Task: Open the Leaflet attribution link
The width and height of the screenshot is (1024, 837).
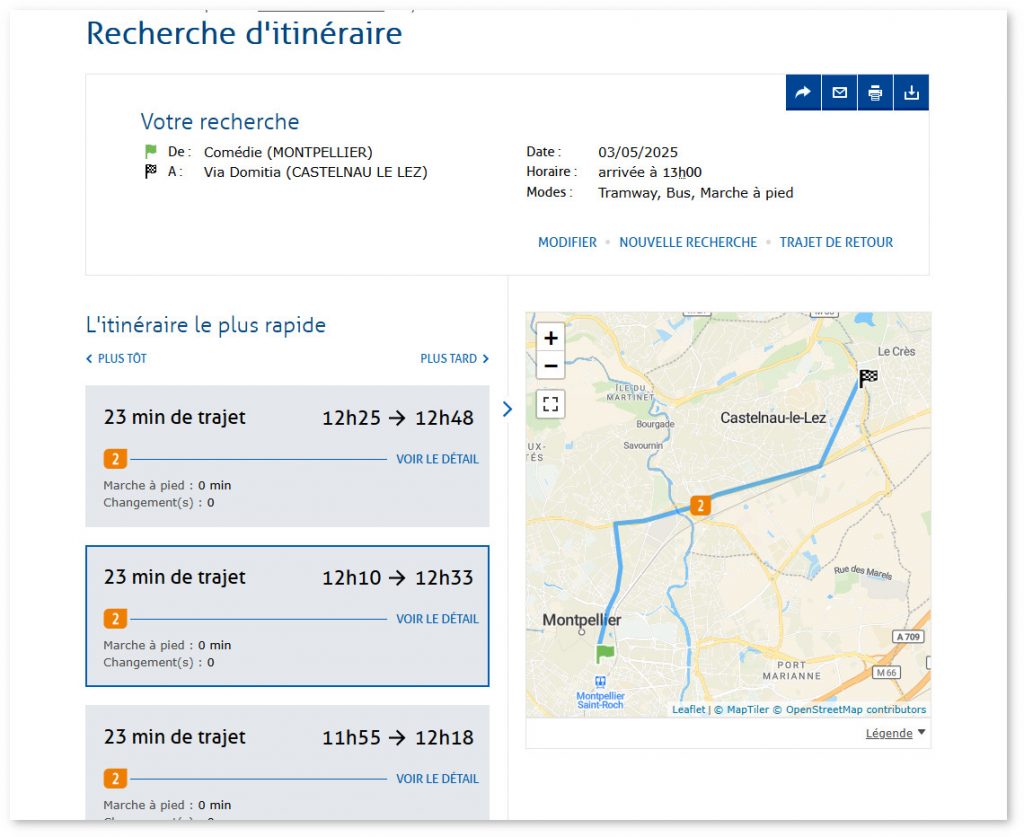Action: pyautogui.click(x=688, y=710)
